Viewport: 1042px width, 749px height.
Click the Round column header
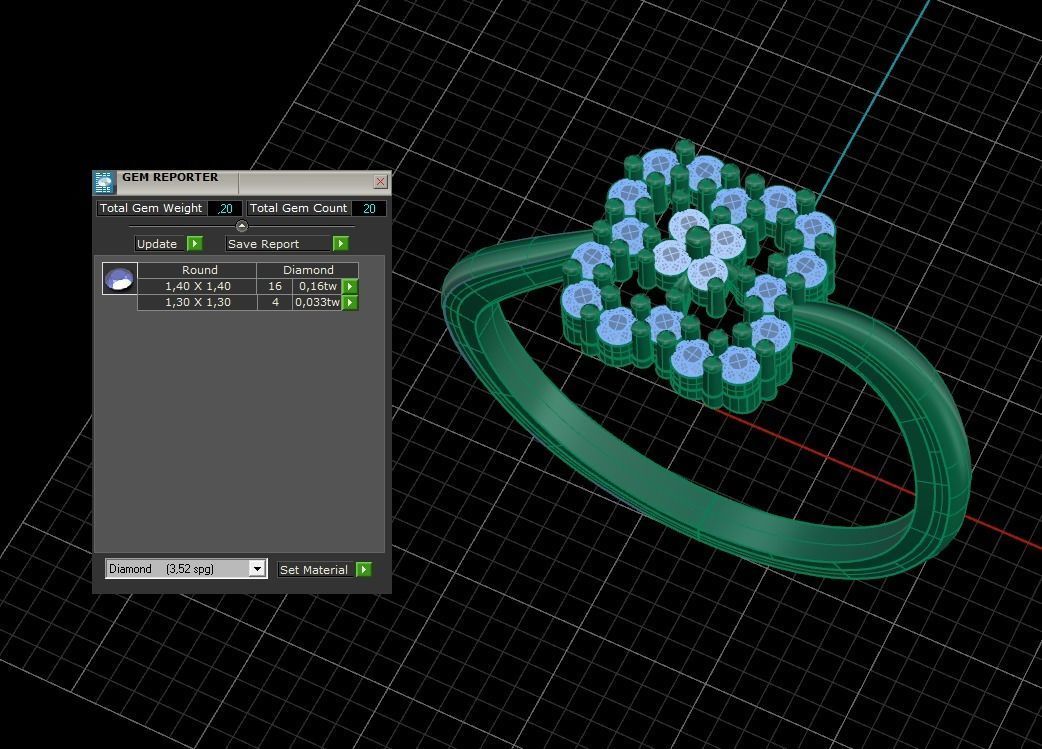[197, 270]
